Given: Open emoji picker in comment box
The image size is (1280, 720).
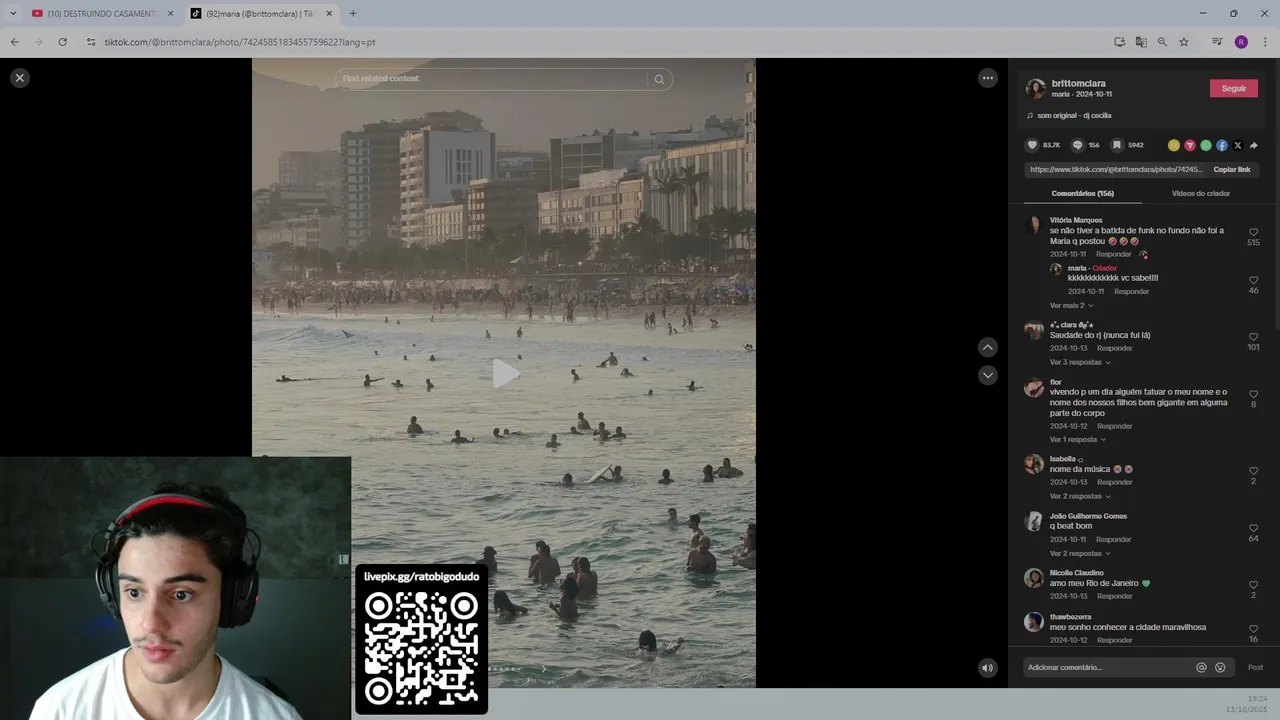Looking at the screenshot, I should 1220,668.
